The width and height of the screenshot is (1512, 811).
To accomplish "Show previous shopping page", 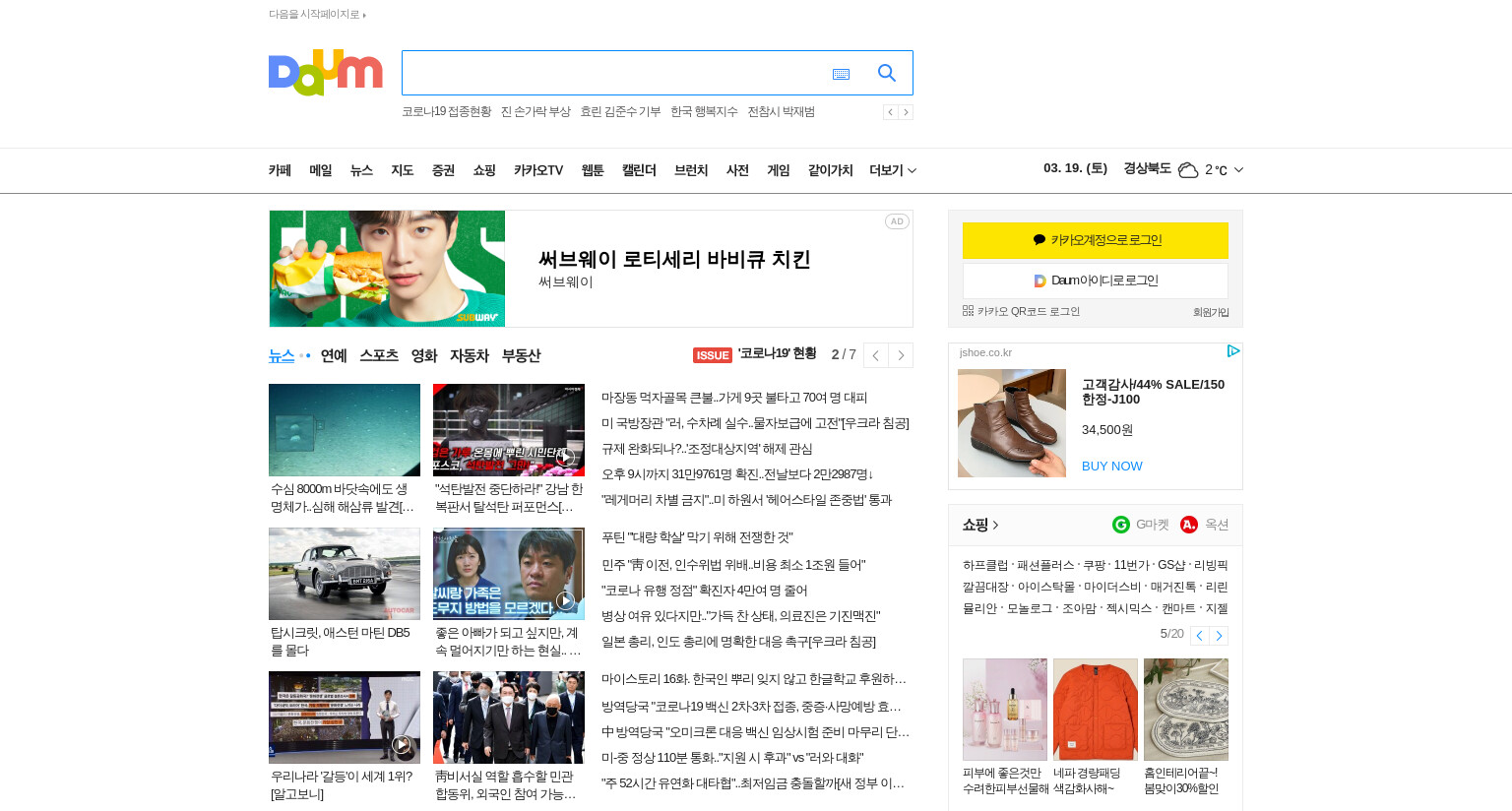I will tap(1199, 636).
